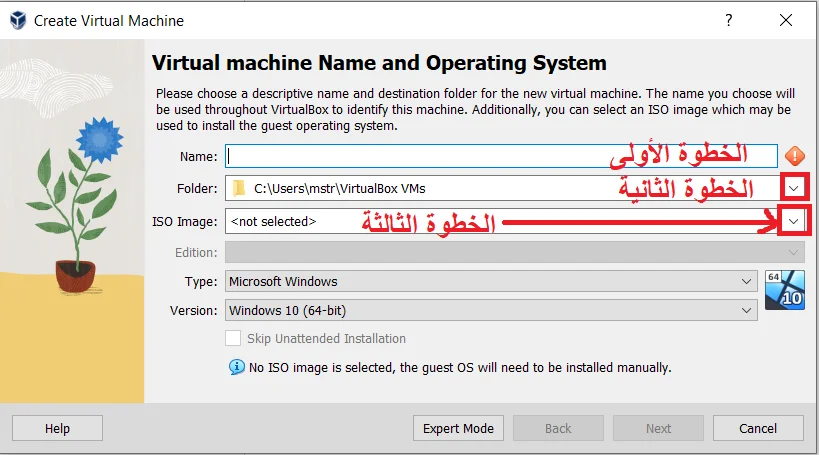
Task: Click the Windows 10 64-bit OS type icon
Action: coord(785,290)
